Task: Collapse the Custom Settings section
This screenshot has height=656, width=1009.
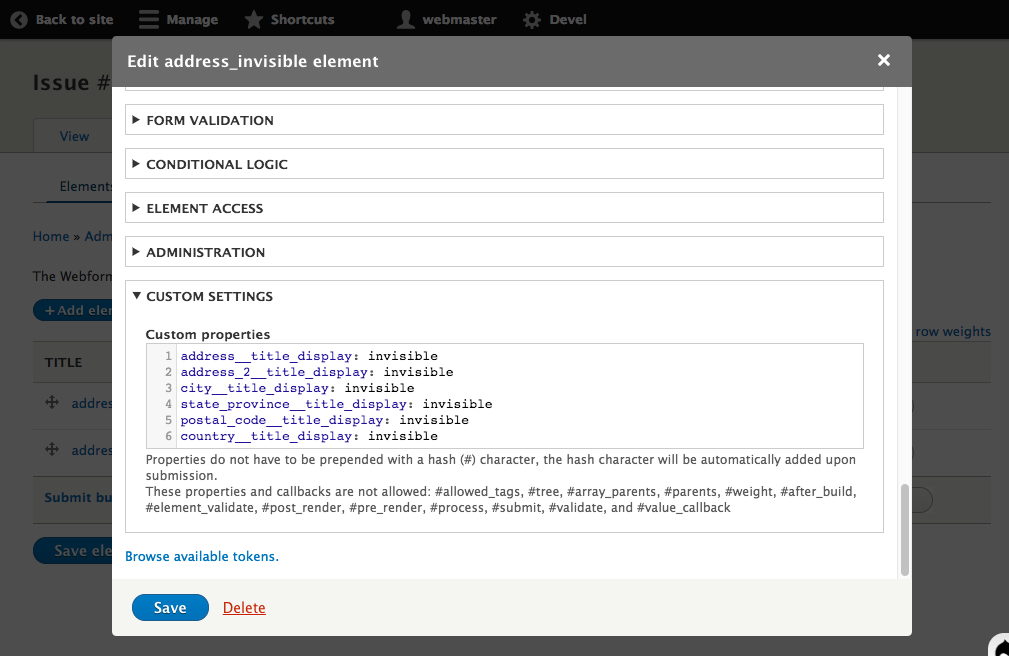Action: (x=209, y=296)
